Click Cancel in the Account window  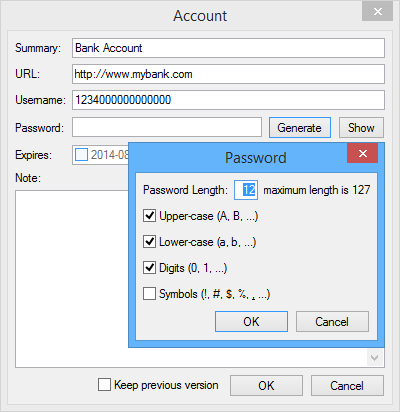tap(347, 386)
